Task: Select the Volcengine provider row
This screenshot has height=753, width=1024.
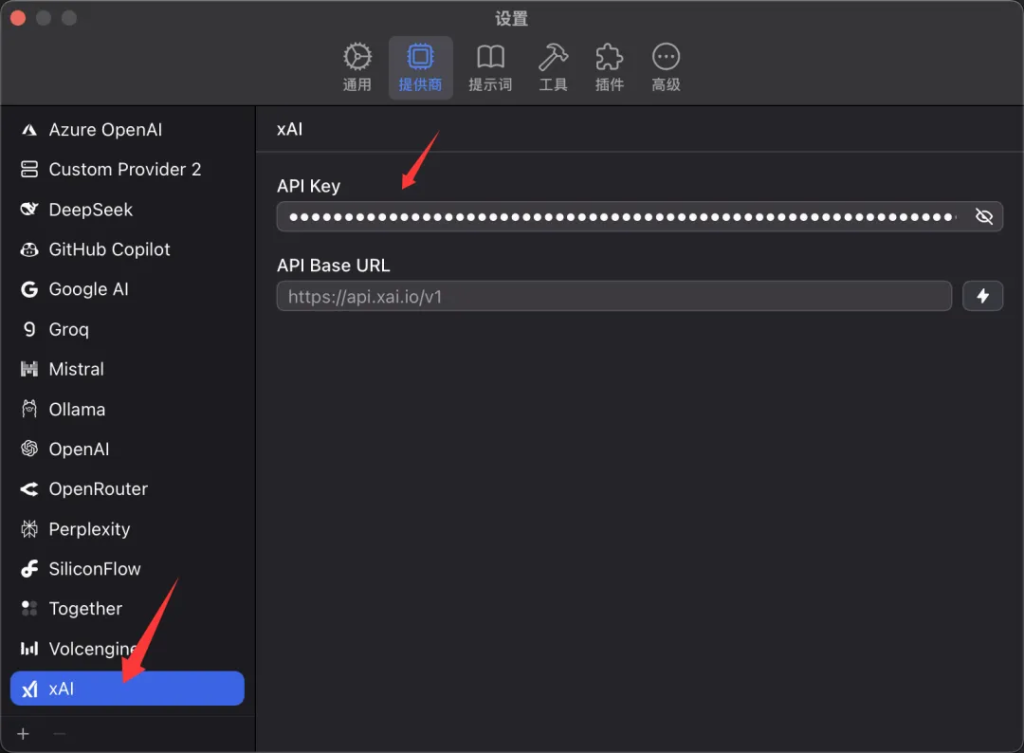Action: [x=127, y=649]
